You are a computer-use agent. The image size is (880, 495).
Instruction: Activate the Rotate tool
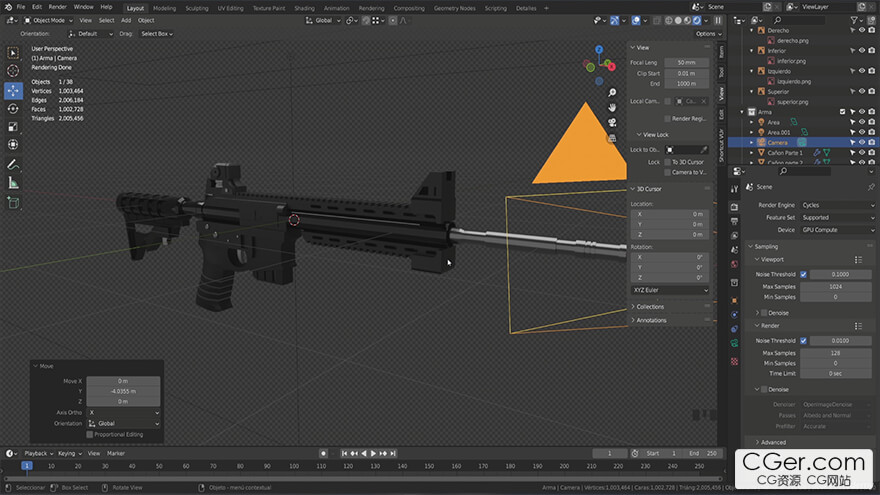pyautogui.click(x=13, y=108)
